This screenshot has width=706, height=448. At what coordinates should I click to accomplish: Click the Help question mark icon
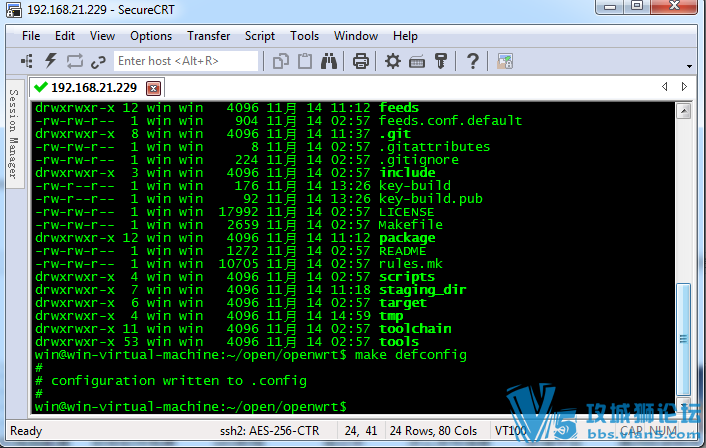pos(472,61)
